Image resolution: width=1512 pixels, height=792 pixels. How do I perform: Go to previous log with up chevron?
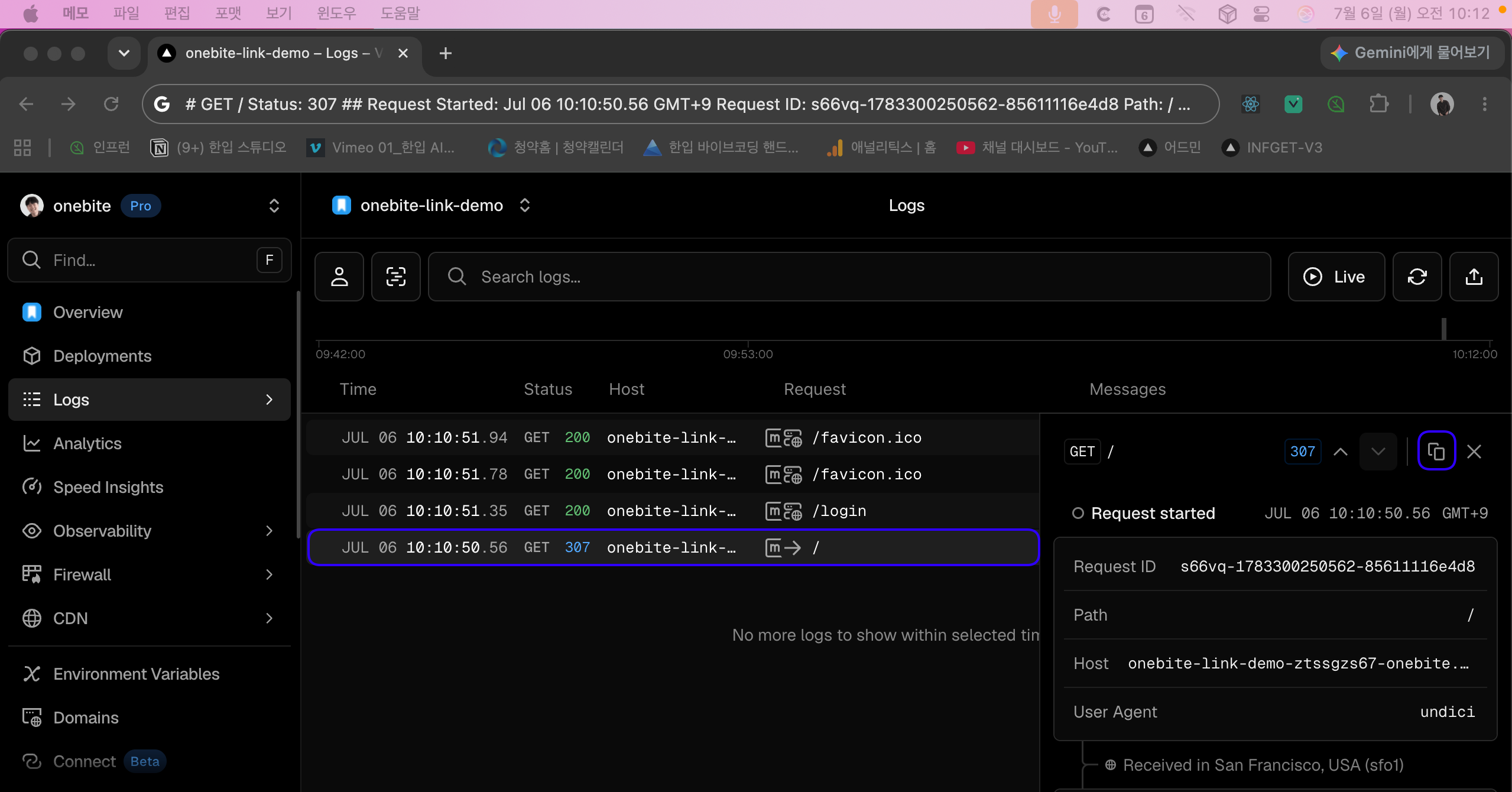point(1341,451)
